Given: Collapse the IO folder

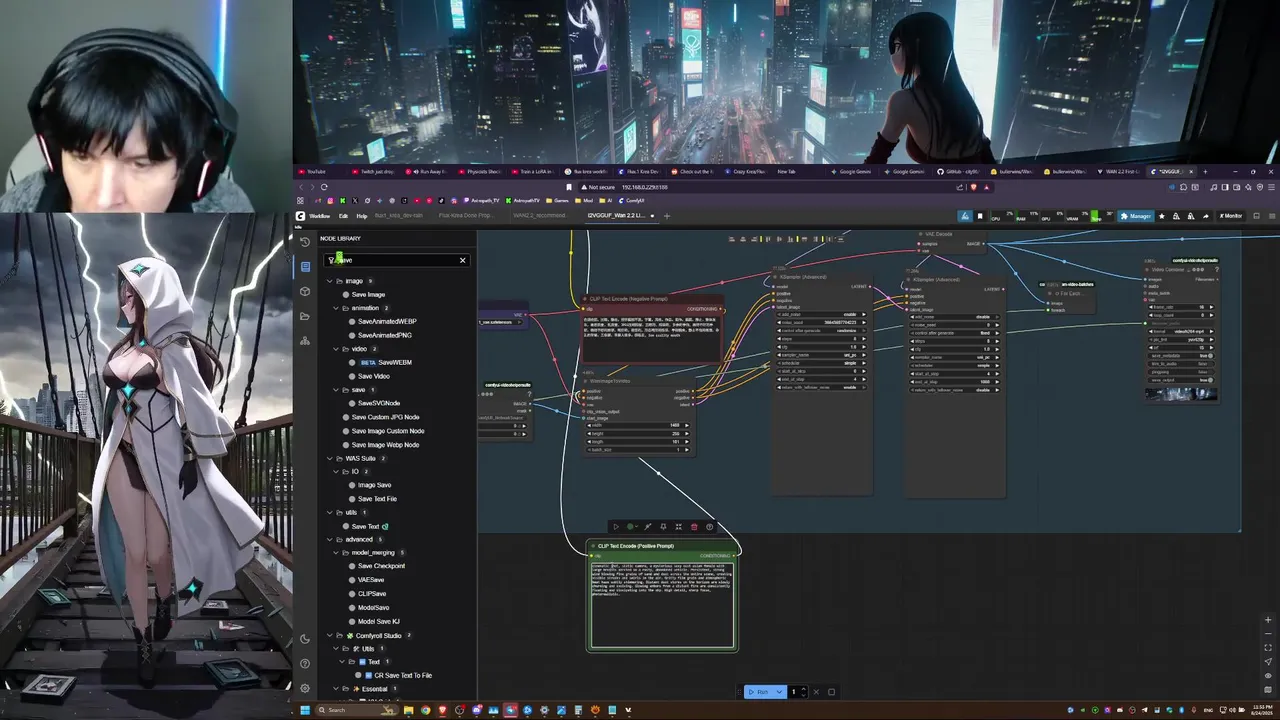Looking at the screenshot, I should click(x=335, y=471).
